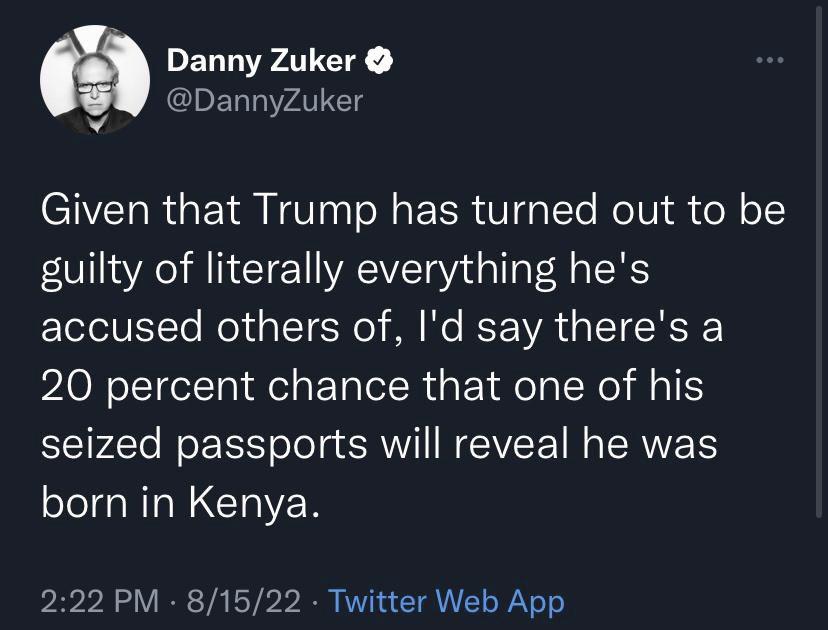Click the word guilty in the tweet

[x=91, y=270]
